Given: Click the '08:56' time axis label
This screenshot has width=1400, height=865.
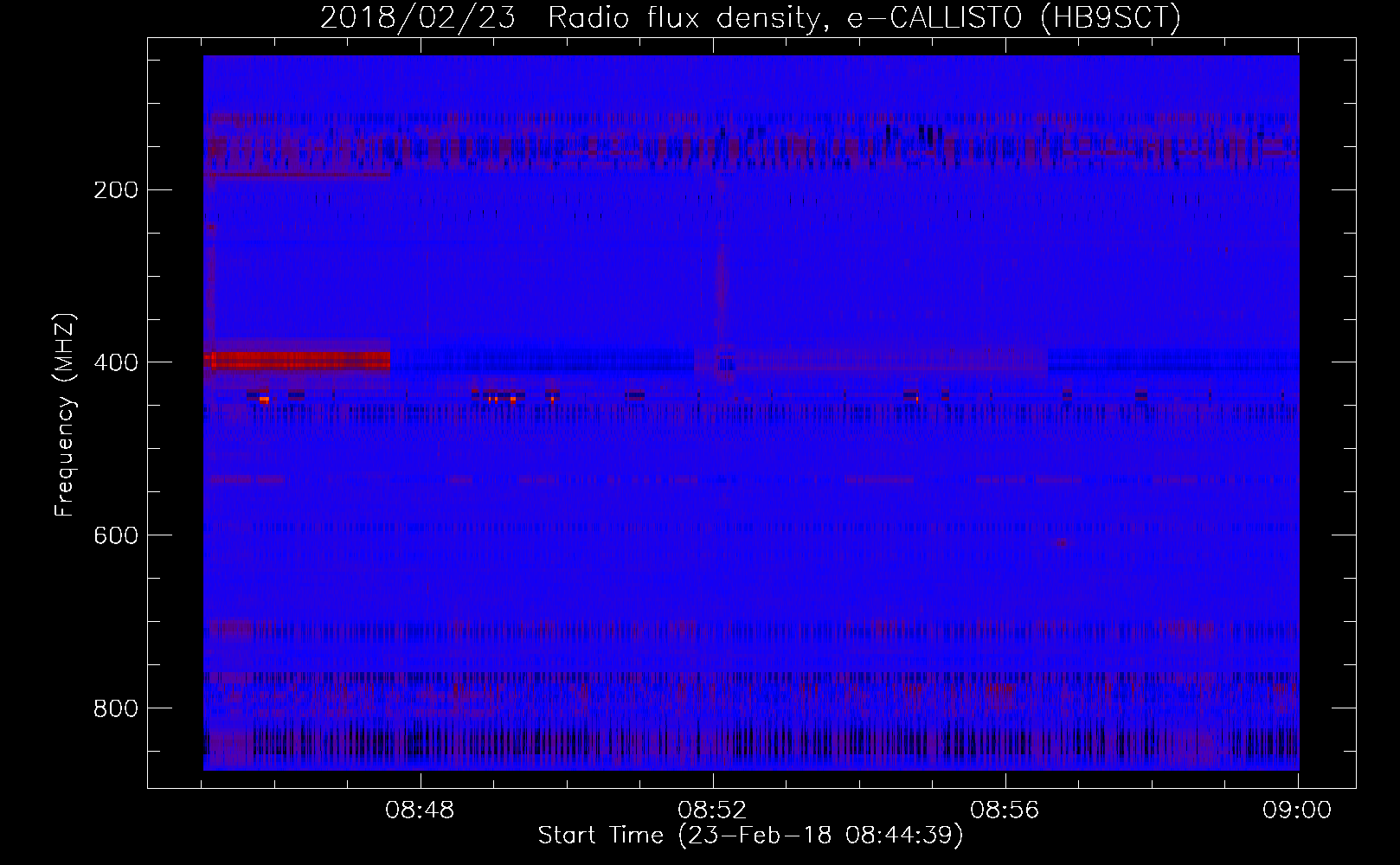Looking at the screenshot, I should tap(1005, 811).
